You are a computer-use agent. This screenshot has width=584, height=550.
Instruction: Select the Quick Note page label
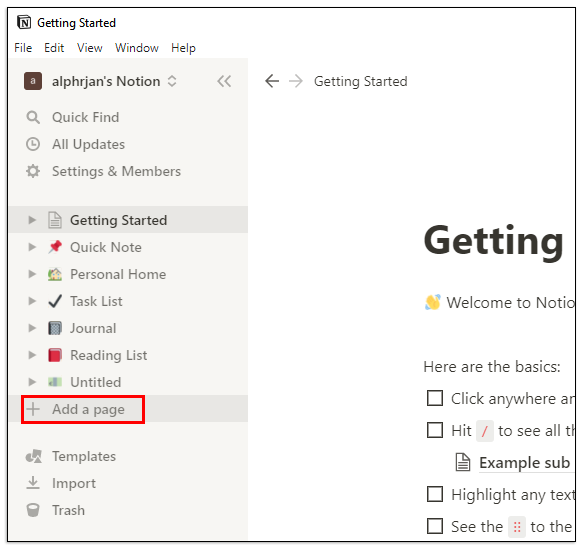tap(106, 247)
